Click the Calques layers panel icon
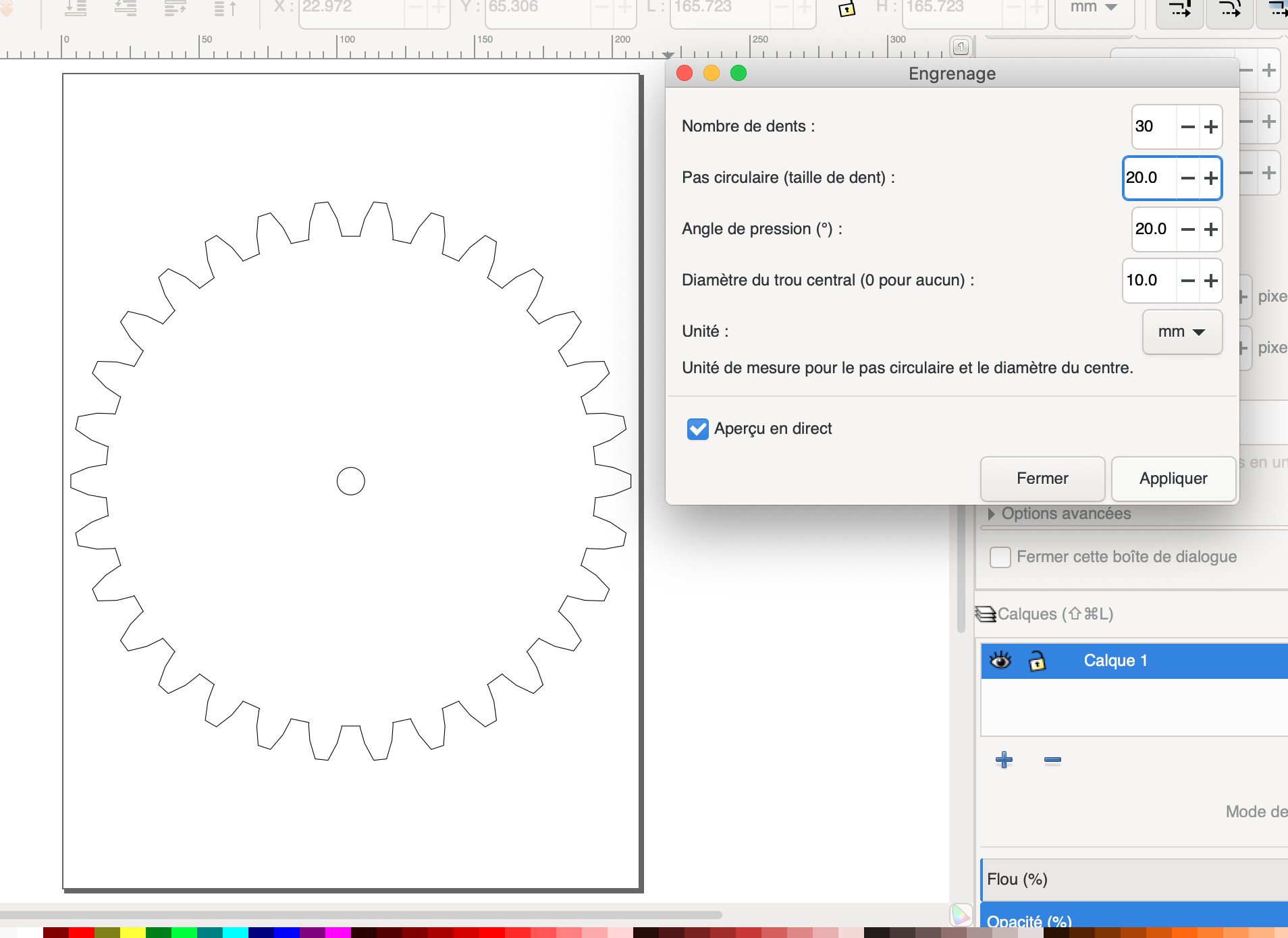This screenshot has width=1288, height=938. pos(986,614)
